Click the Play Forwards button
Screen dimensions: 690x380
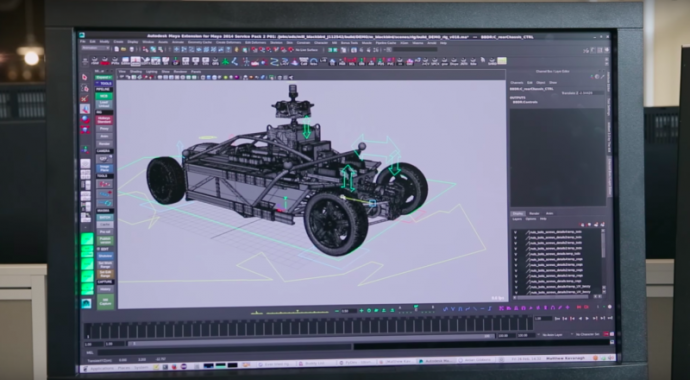pos(587,318)
